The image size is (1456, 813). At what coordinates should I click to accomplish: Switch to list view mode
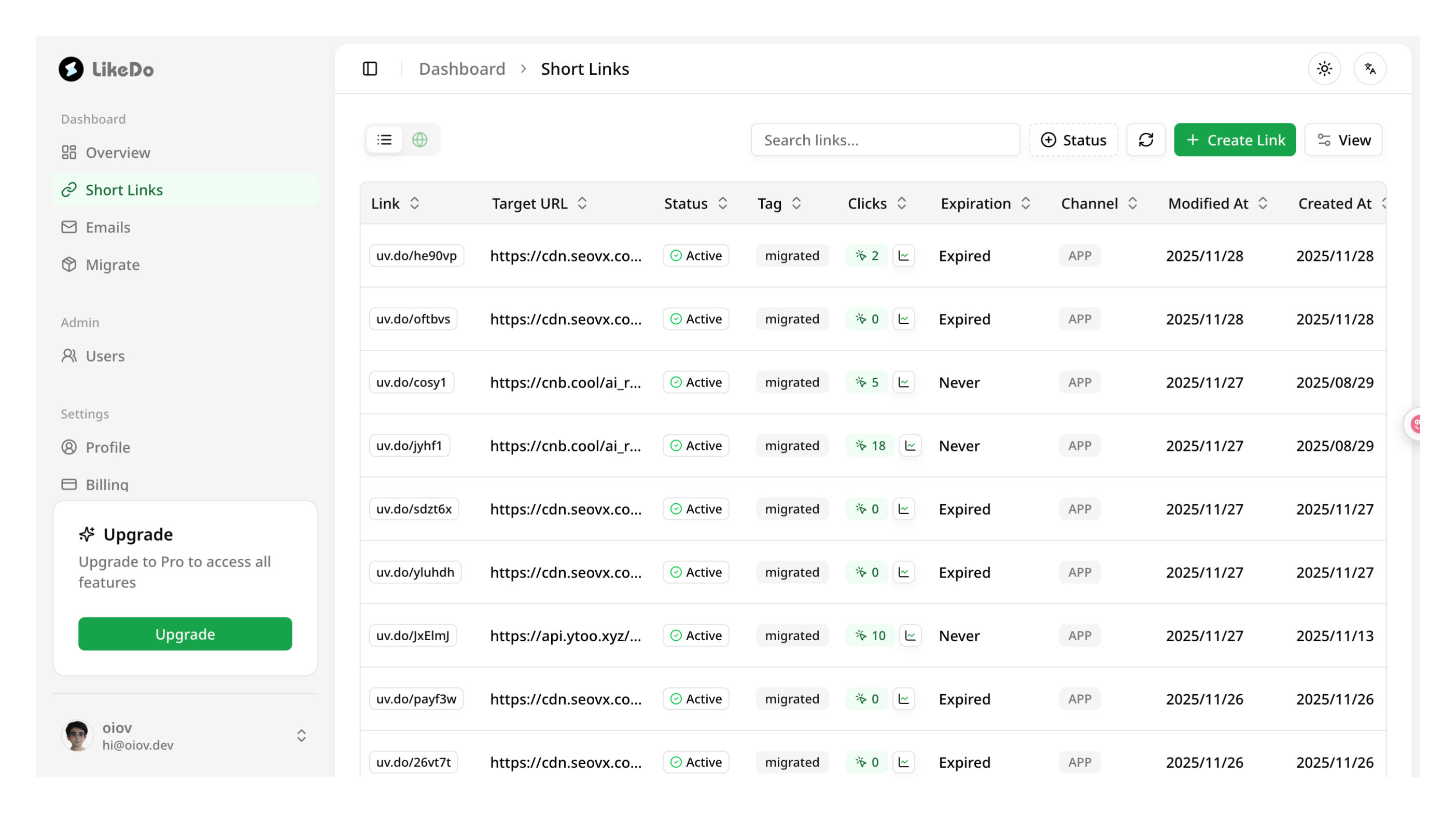click(384, 140)
